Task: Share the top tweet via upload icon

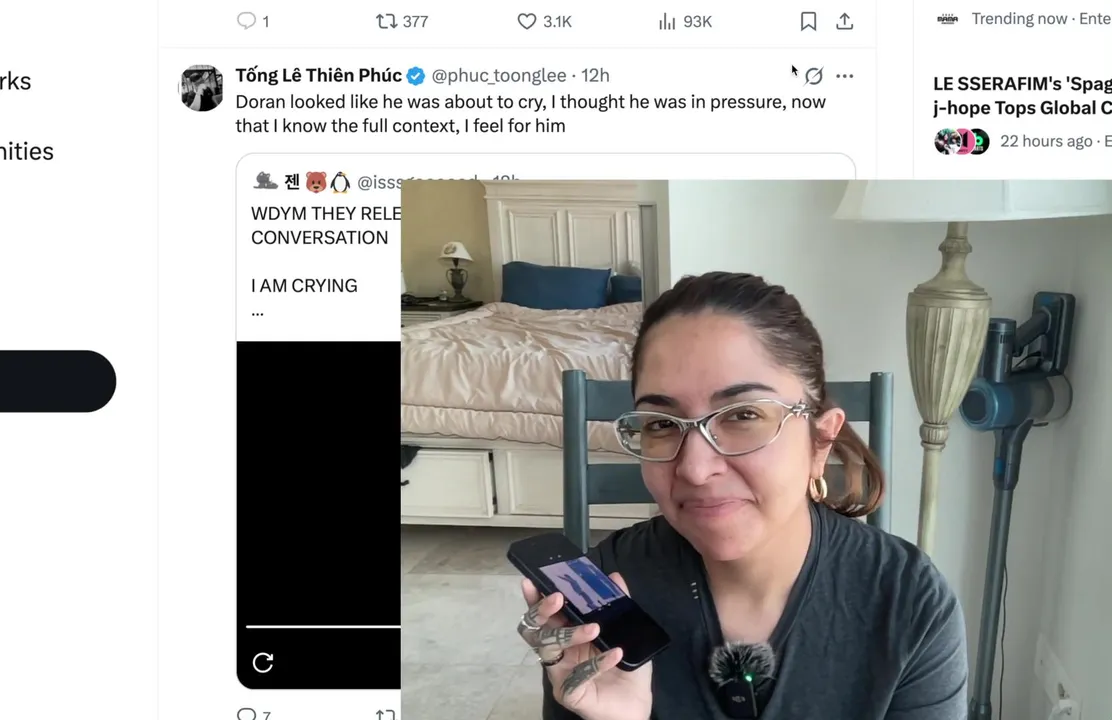Action: coord(845,21)
